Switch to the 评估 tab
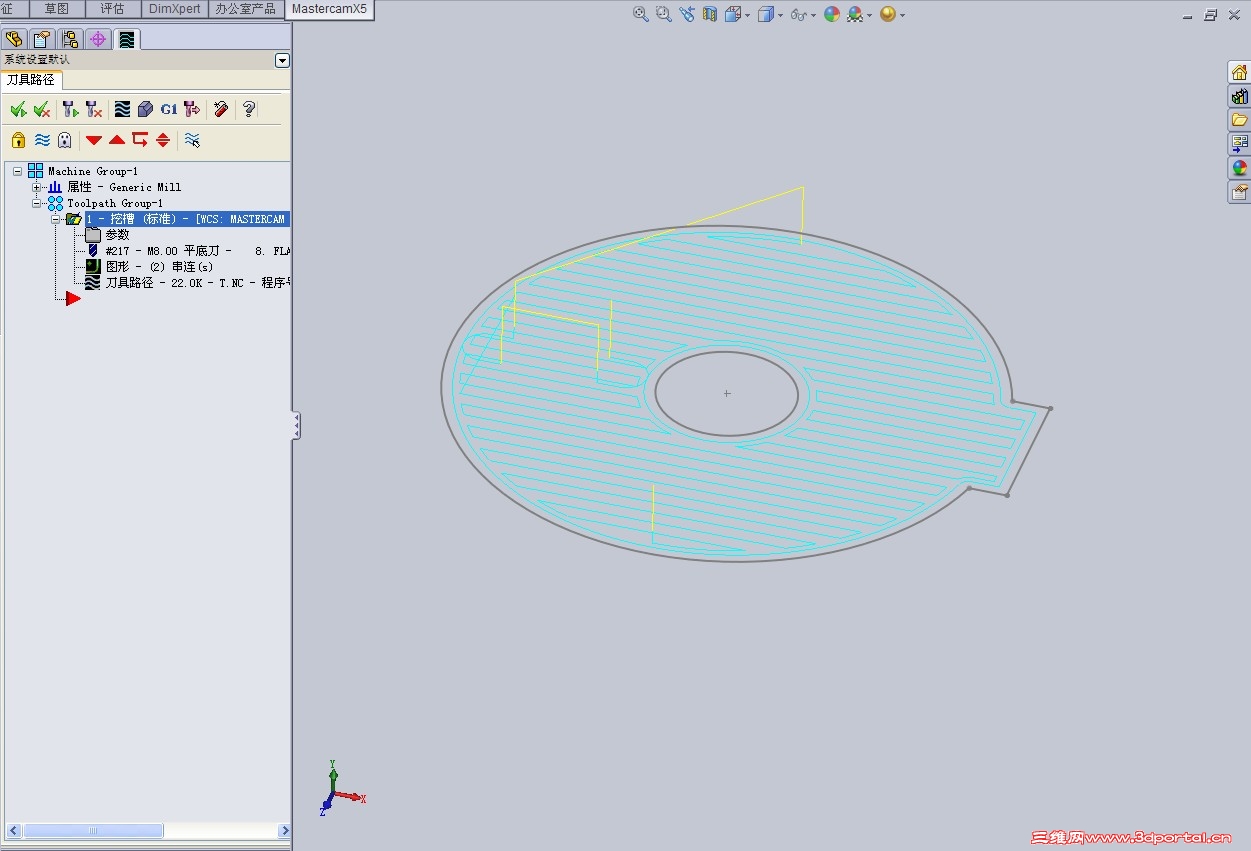The height and width of the screenshot is (851, 1251). 113,8
